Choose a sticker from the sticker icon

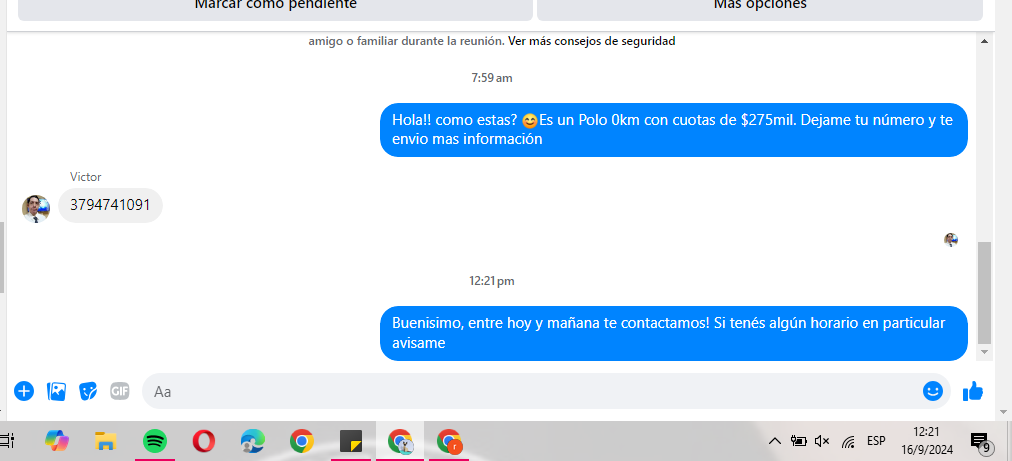pyautogui.click(x=88, y=391)
